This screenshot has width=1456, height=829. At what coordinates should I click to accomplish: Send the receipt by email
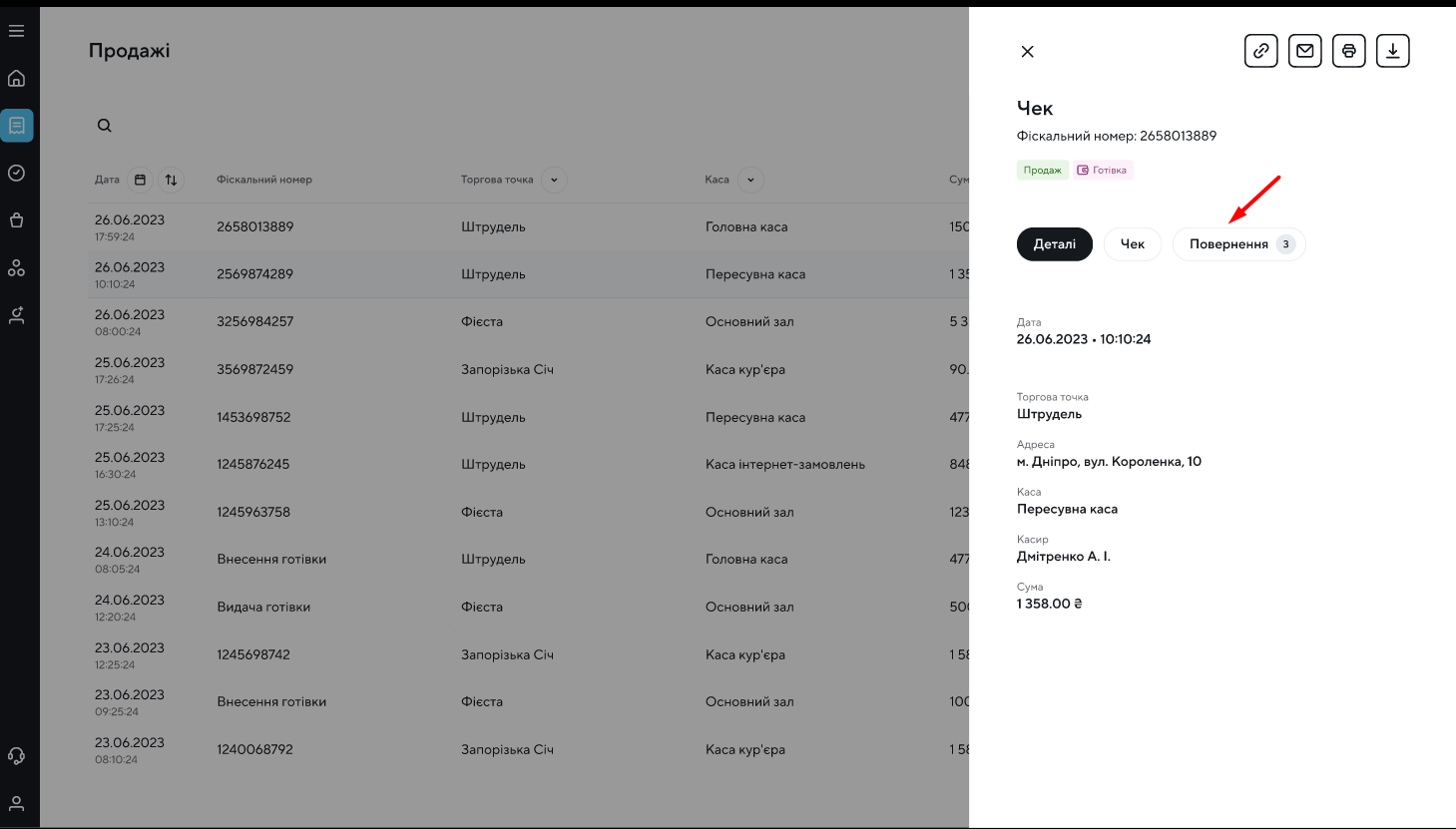[1304, 51]
